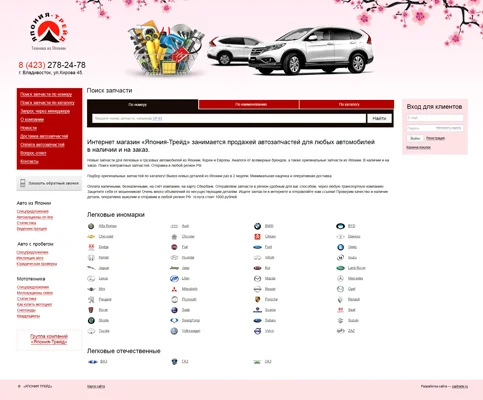Click the Toyota logo
Viewport: 483px width, 400px height.
coord(91,331)
